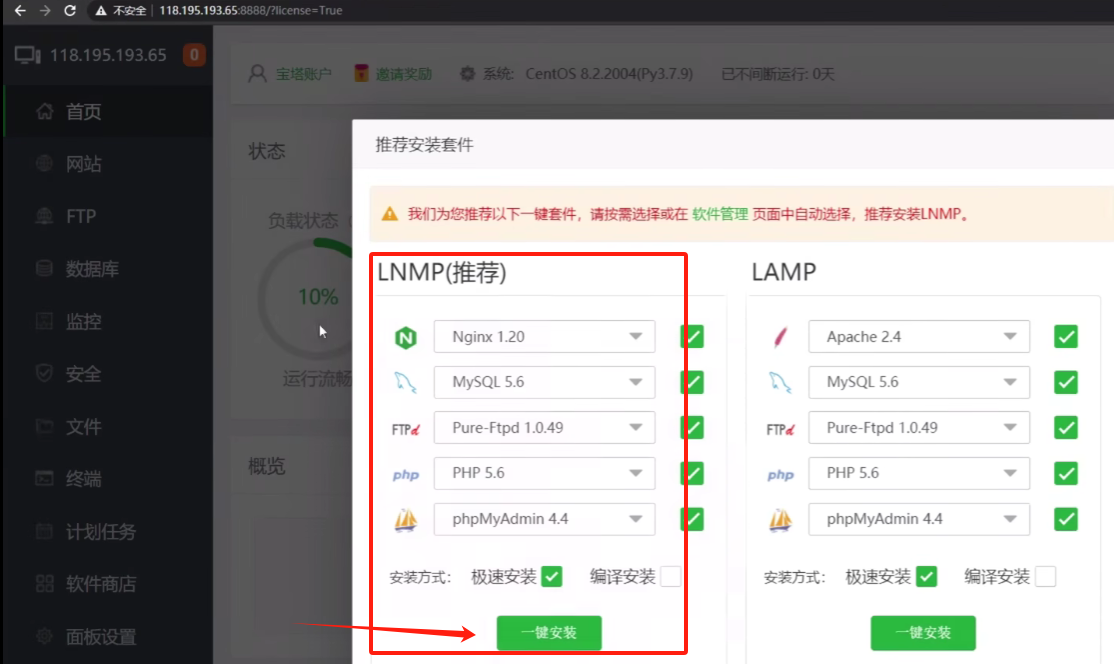Enable LNMP 编译安装 compile install checkbox
Viewport: 1114px width, 664px height.
(x=670, y=576)
